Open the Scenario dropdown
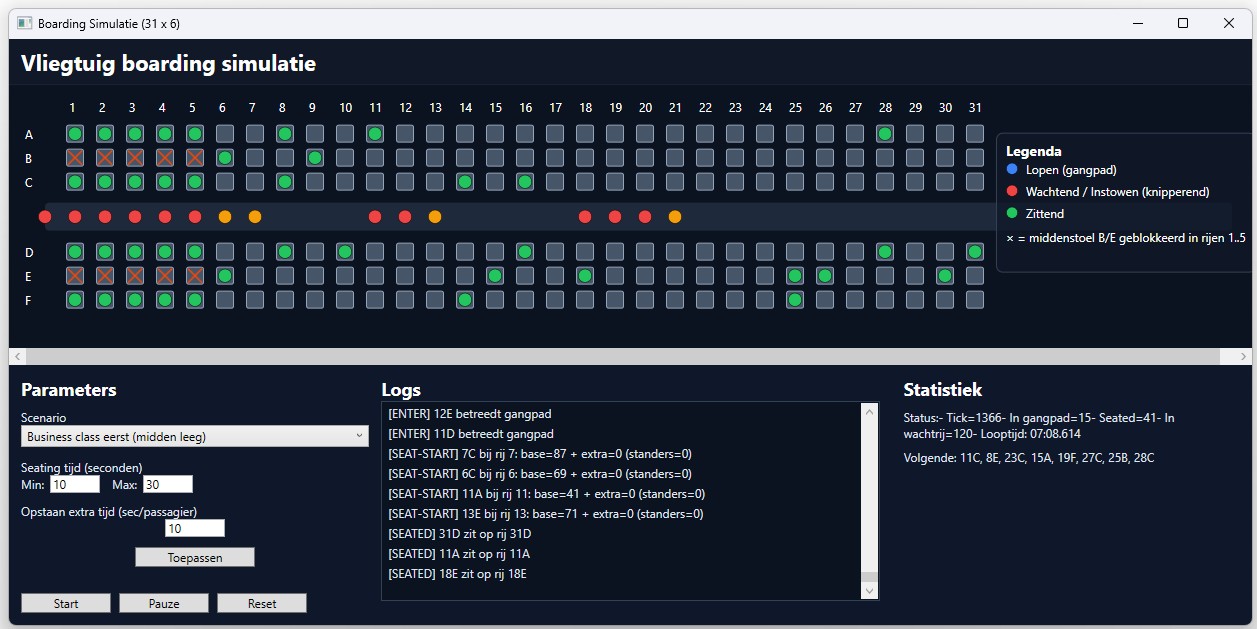 pyautogui.click(x=195, y=436)
